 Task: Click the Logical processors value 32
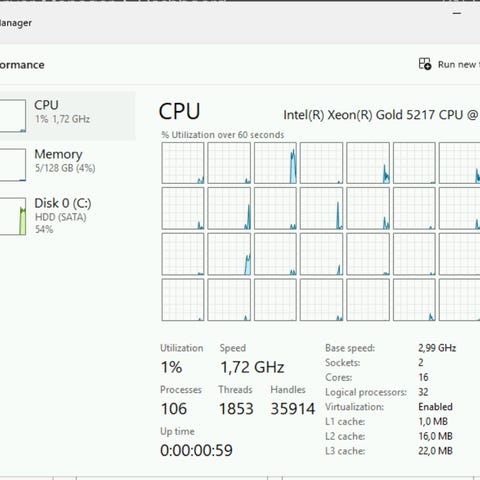[x=423, y=392]
